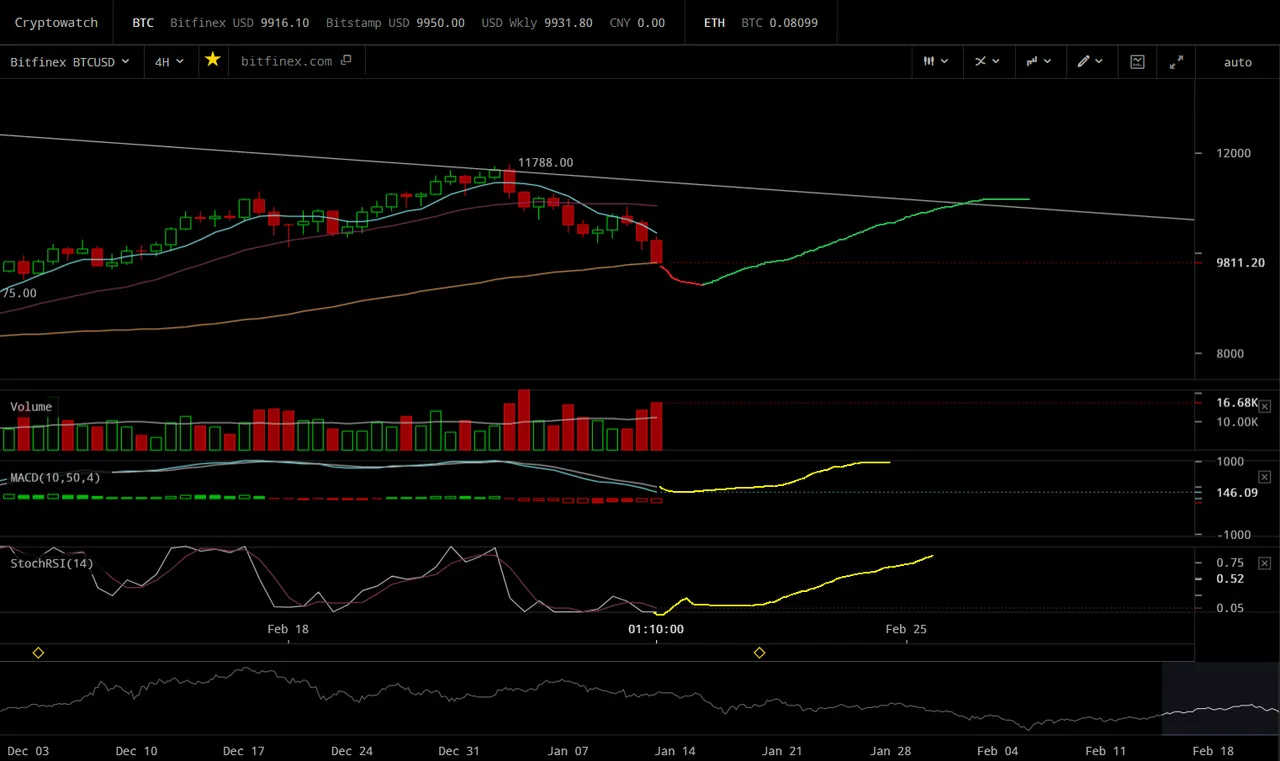This screenshot has height=761, width=1280.
Task: Select the BTC ticker tab
Action: (x=143, y=22)
